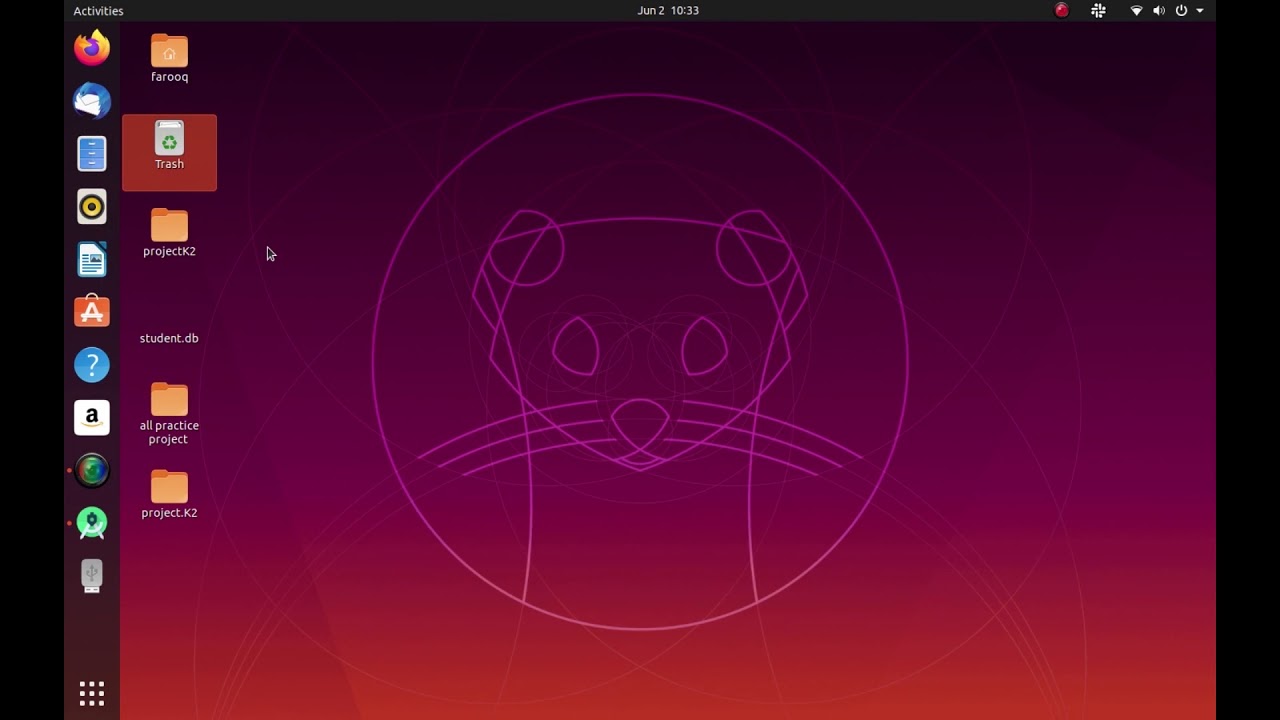Open the Jun 2 10:33 clock calendar

(668, 10)
